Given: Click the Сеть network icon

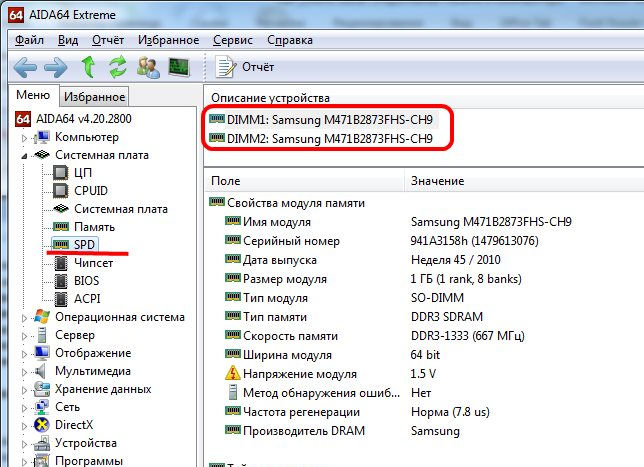Looking at the screenshot, I should tap(42, 407).
